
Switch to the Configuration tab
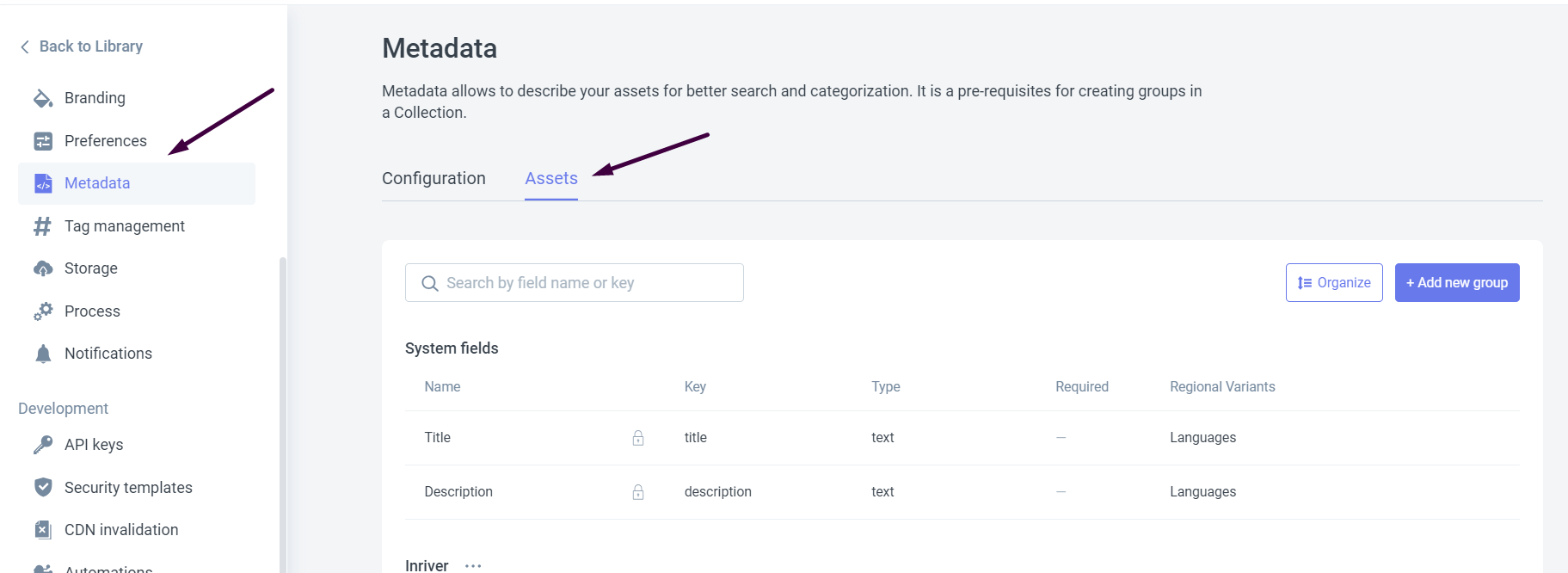click(x=434, y=178)
